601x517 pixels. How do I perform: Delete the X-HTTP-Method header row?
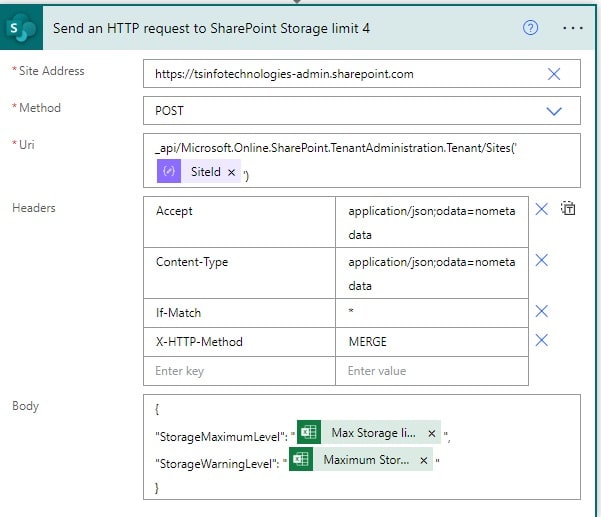[542, 340]
